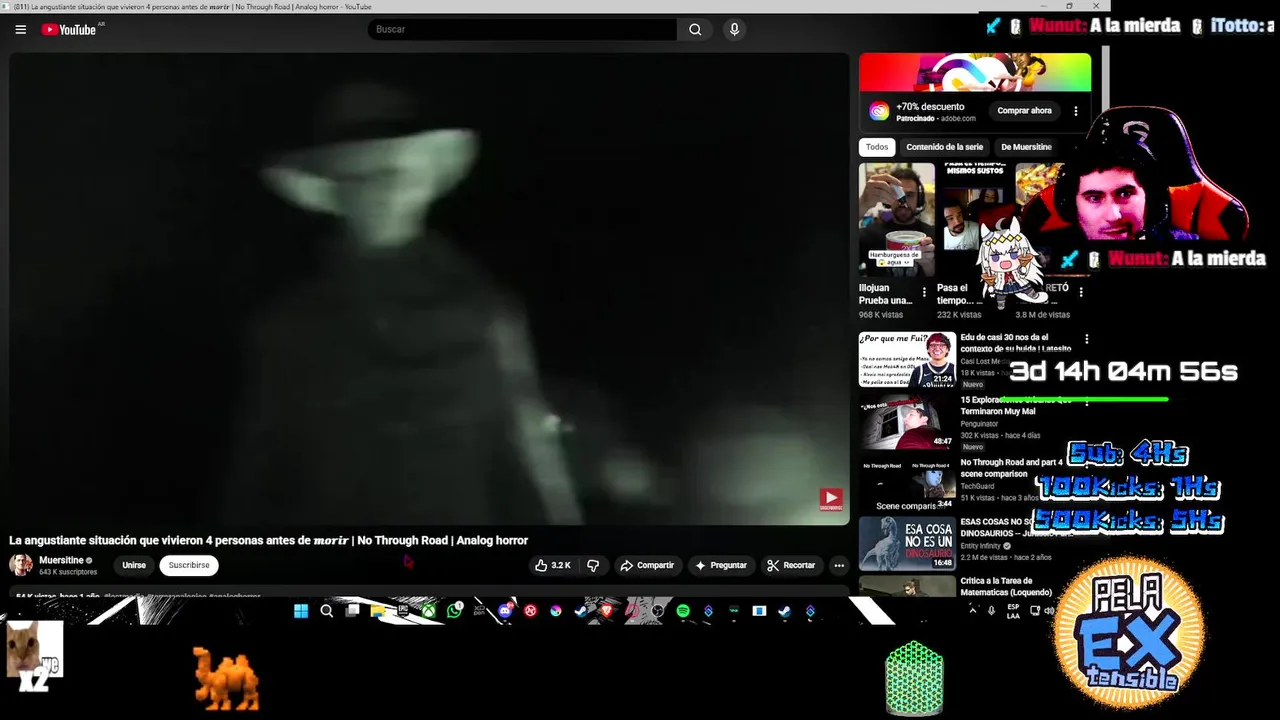Open Brave browser from the taskbar
The image size is (1280, 720).
(606, 611)
